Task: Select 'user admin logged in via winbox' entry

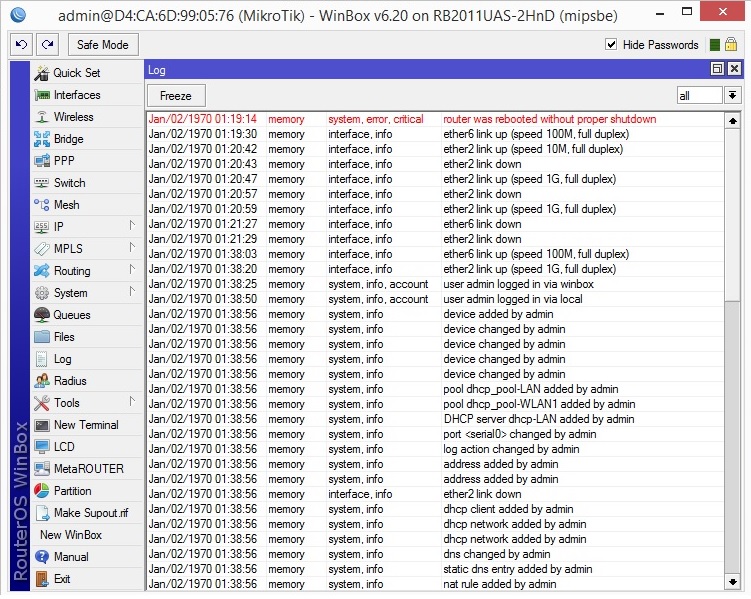Action: pyautogui.click(x=435, y=284)
